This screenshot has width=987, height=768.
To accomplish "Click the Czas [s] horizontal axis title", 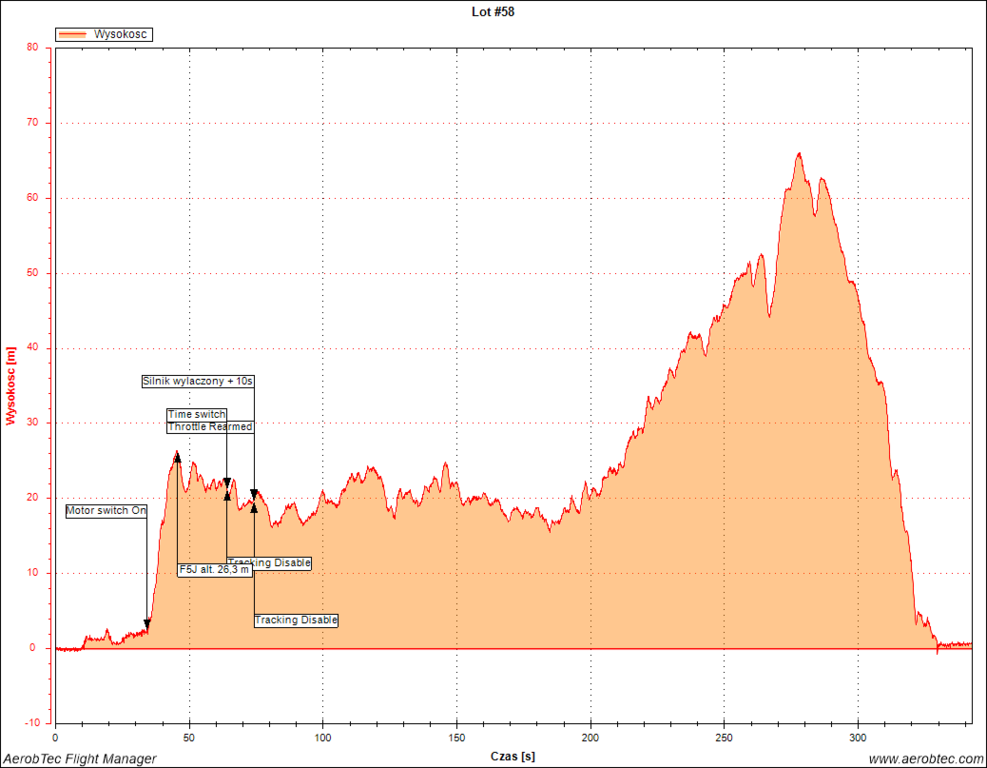I will point(512,757).
